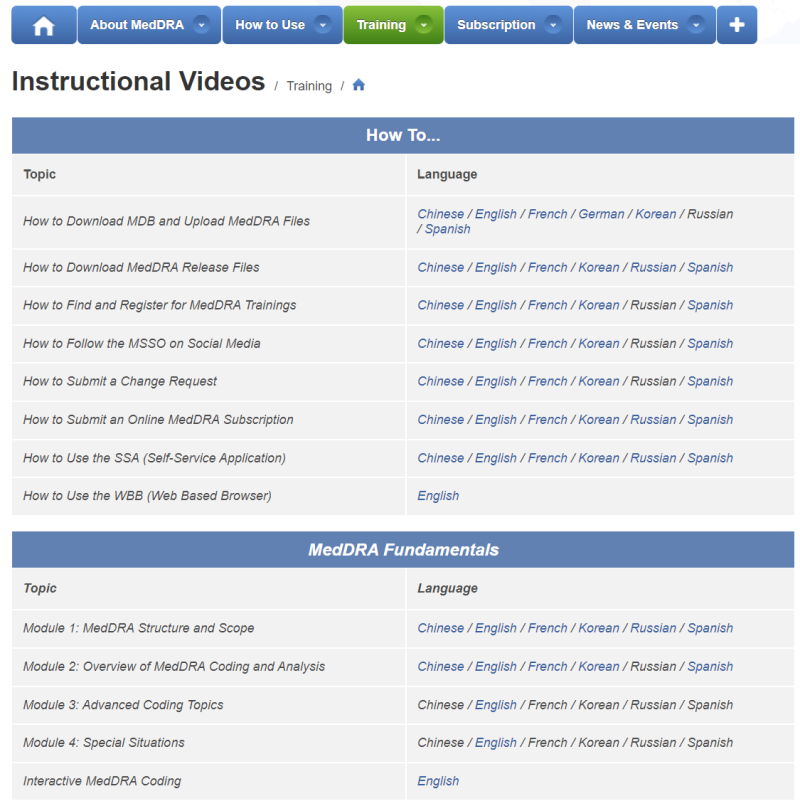Open Spanish video for Download MDB and Upload Files
Image resolution: width=800 pixels, height=806 pixels.
[447, 229]
